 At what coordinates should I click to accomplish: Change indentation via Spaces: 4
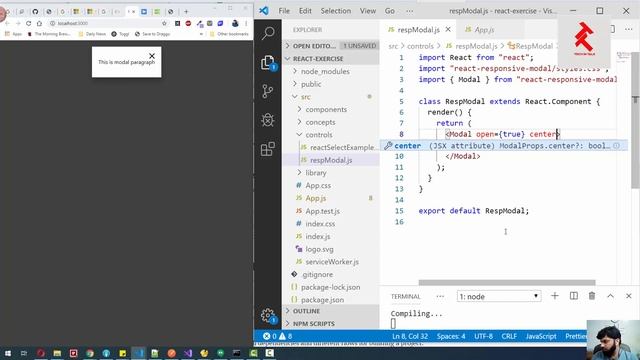coord(451,336)
